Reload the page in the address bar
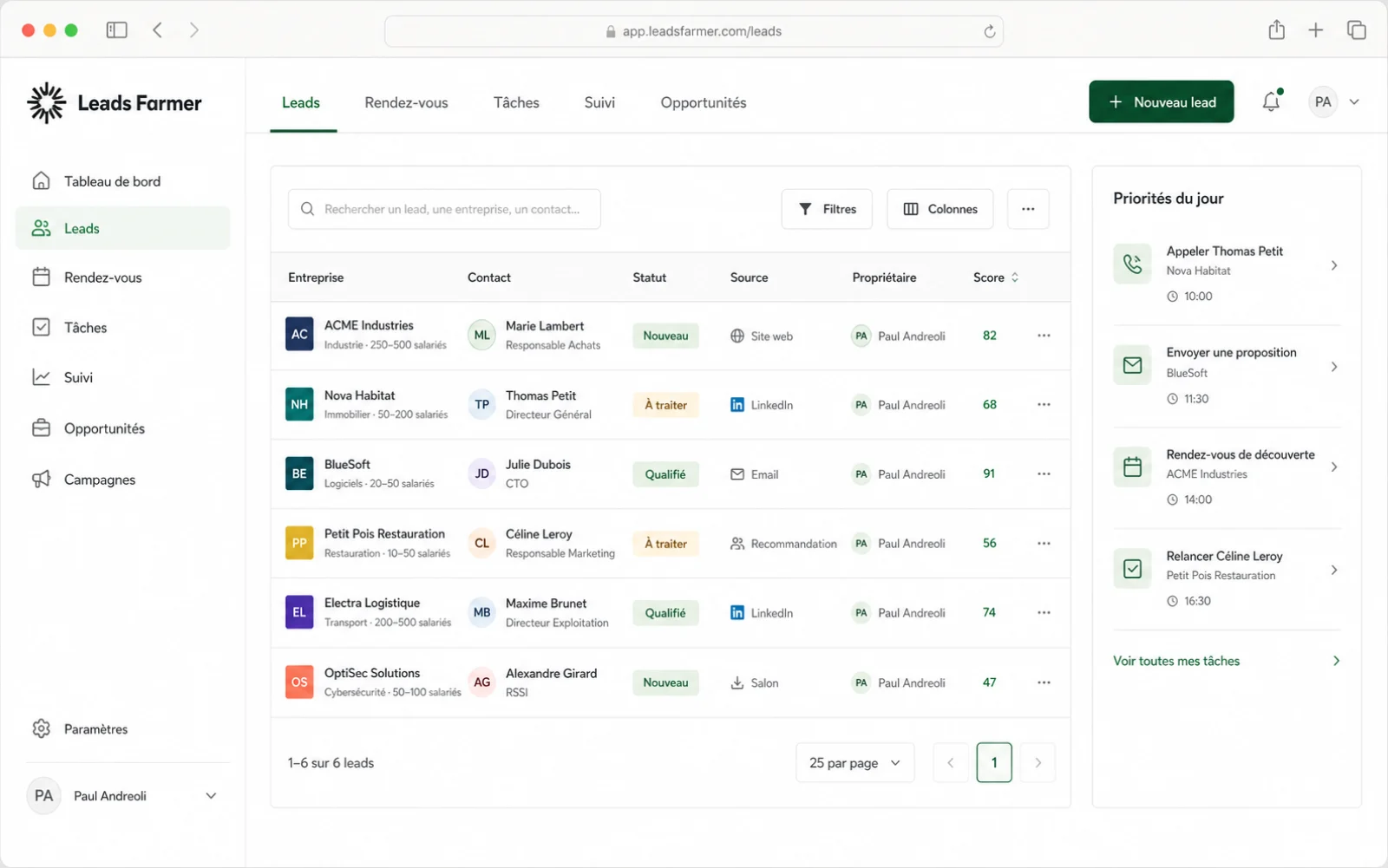1388x868 pixels. [x=989, y=31]
